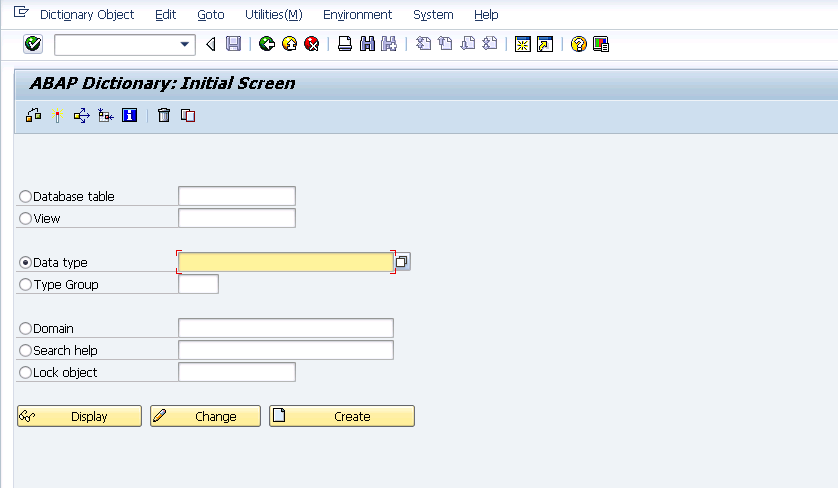
Task: Click the Create button
Action: click(342, 416)
